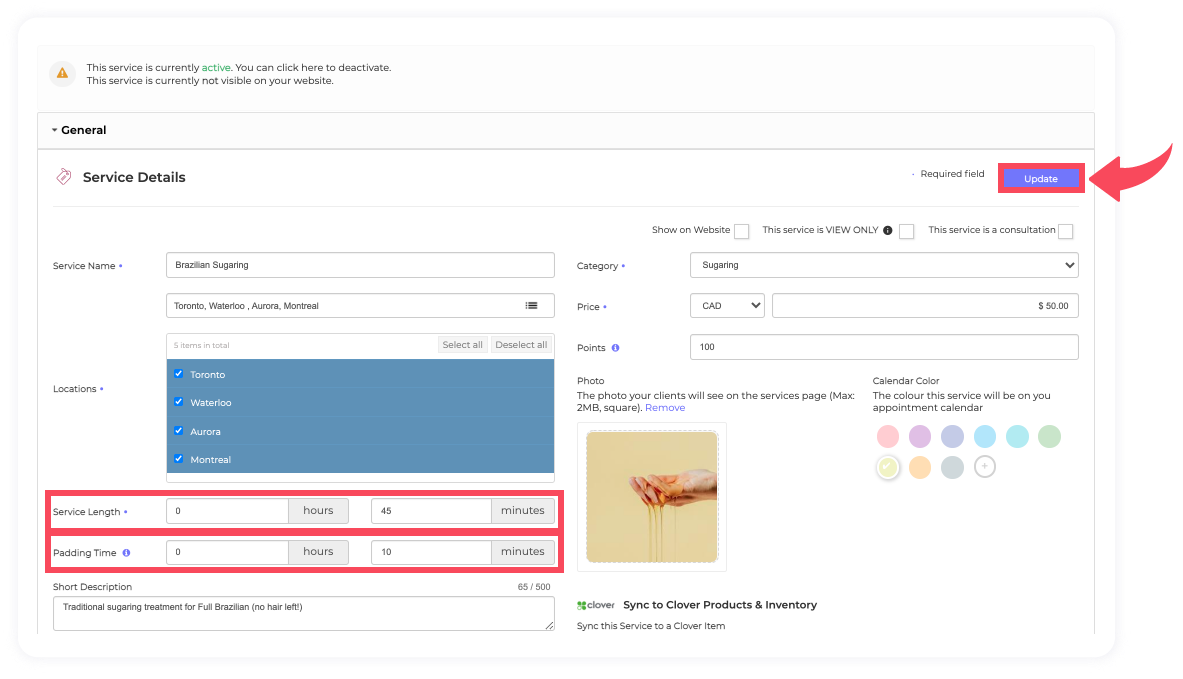Click the VIEW ONLY info icon
The height and width of the screenshot is (679, 1183).
[x=887, y=230]
